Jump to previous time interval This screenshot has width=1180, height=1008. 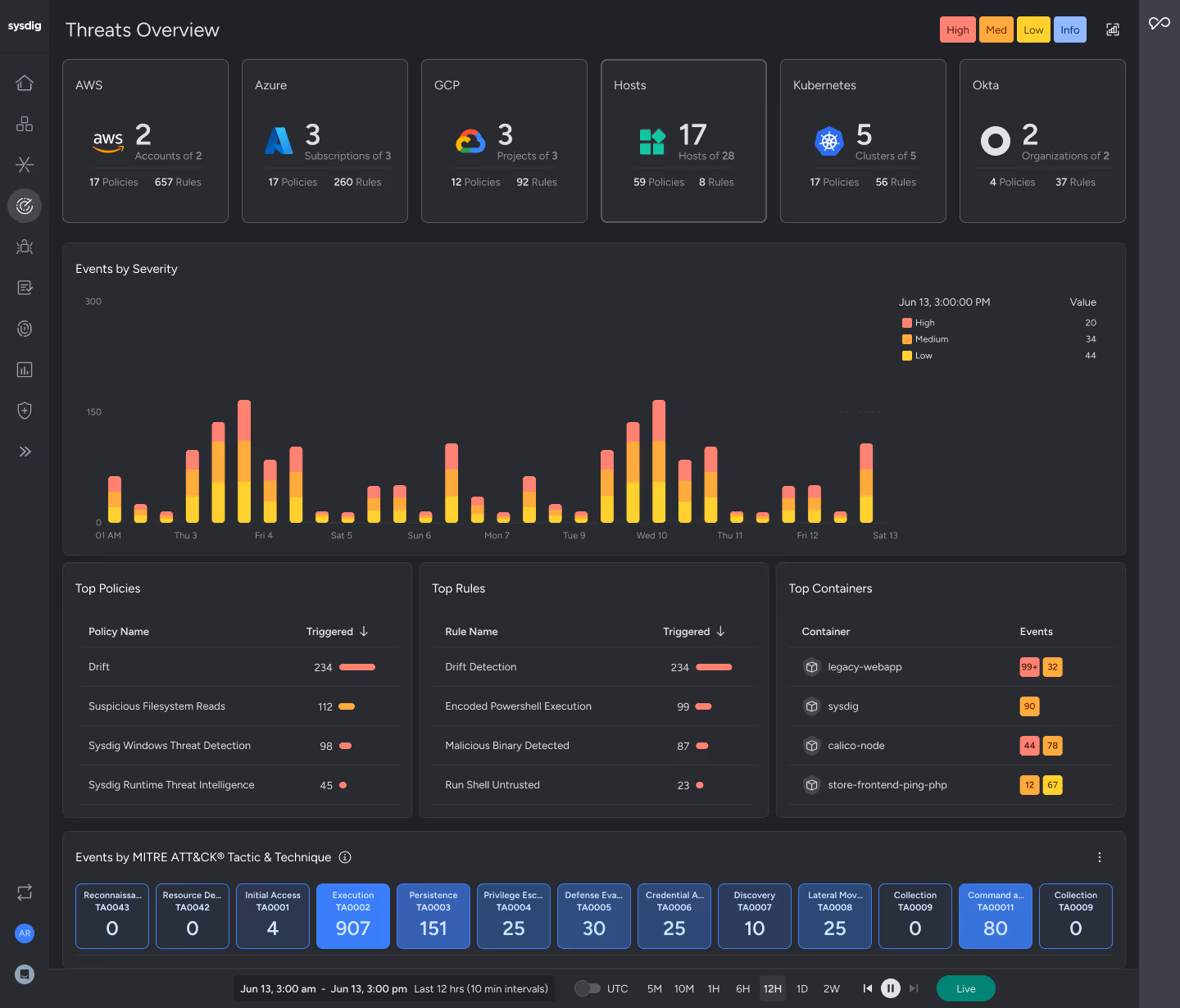coord(867,988)
